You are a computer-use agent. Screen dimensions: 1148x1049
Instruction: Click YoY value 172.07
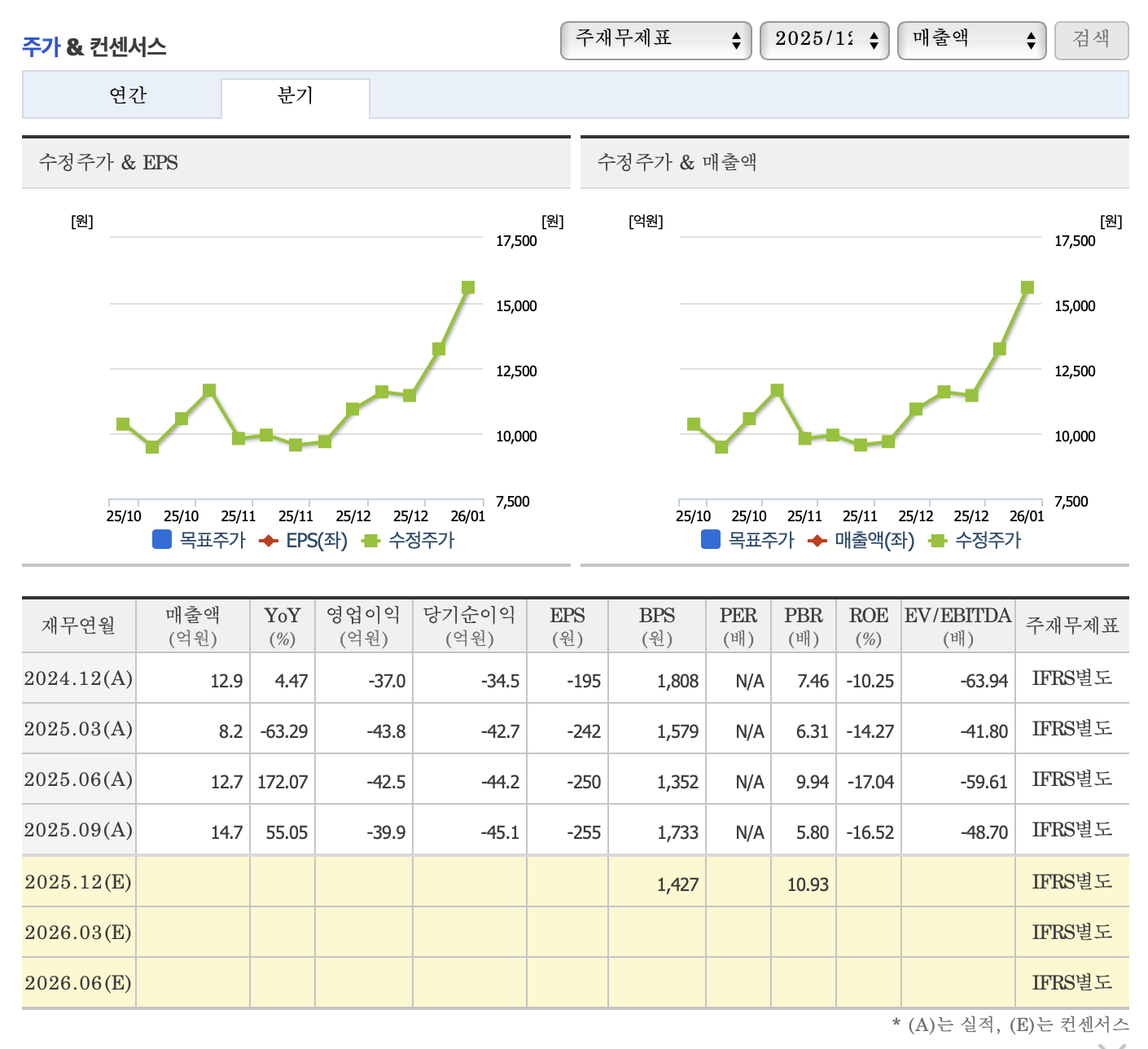[x=283, y=782]
